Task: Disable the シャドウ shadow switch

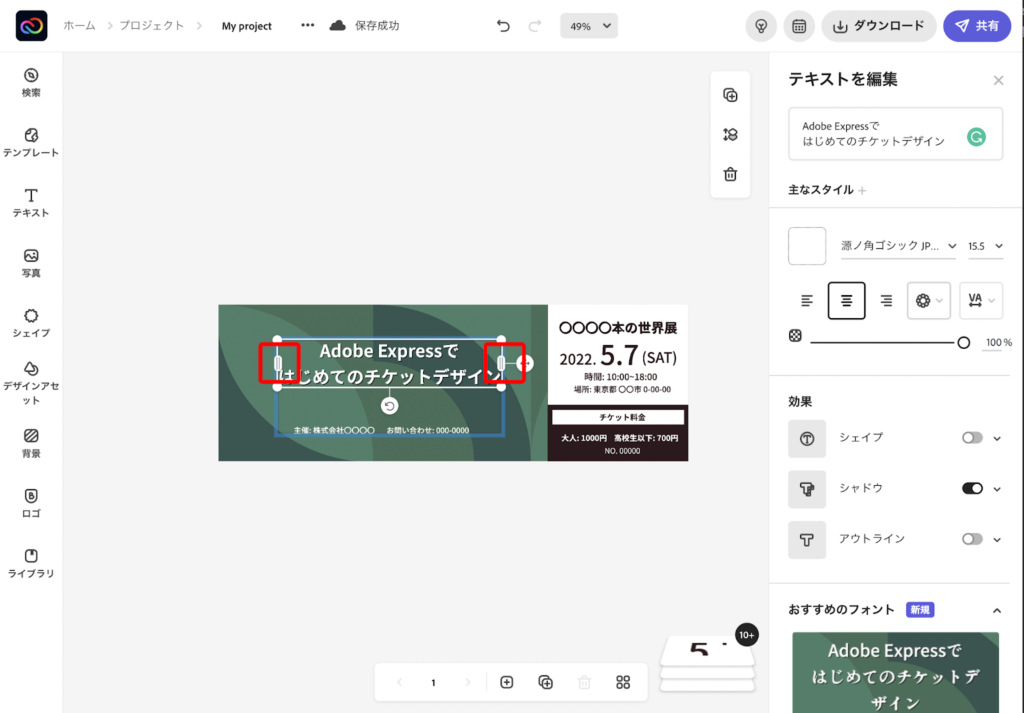Action: pyautogui.click(x=971, y=488)
